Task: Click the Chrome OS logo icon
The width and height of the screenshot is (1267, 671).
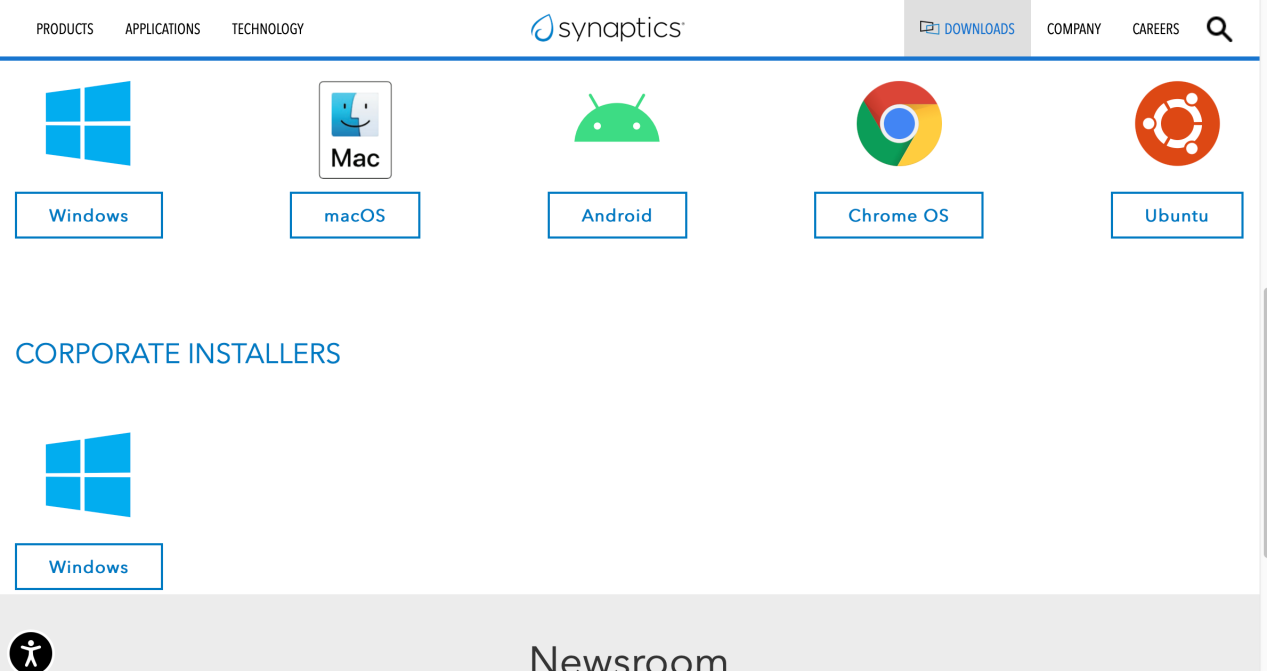Action: click(x=899, y=123)
